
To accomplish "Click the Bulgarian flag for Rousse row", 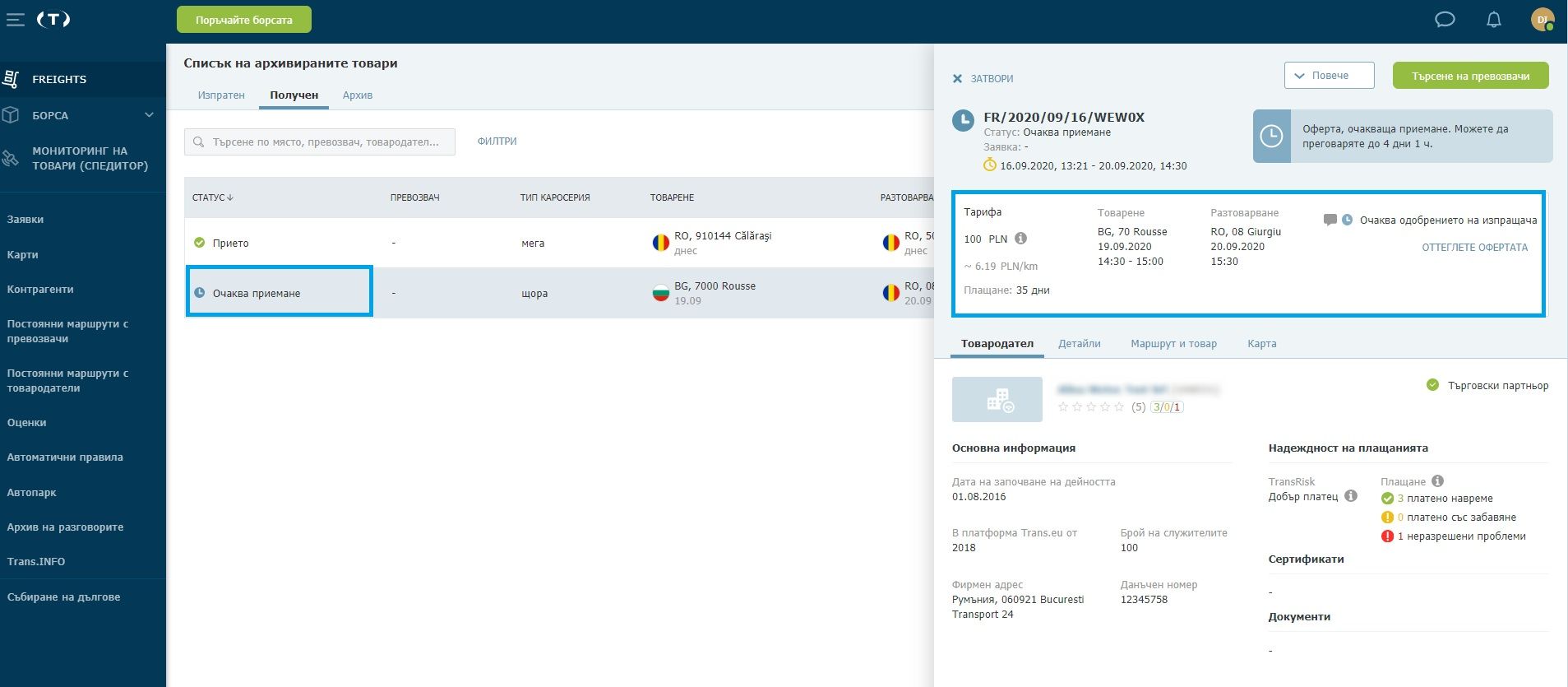I will coord(660,293).
